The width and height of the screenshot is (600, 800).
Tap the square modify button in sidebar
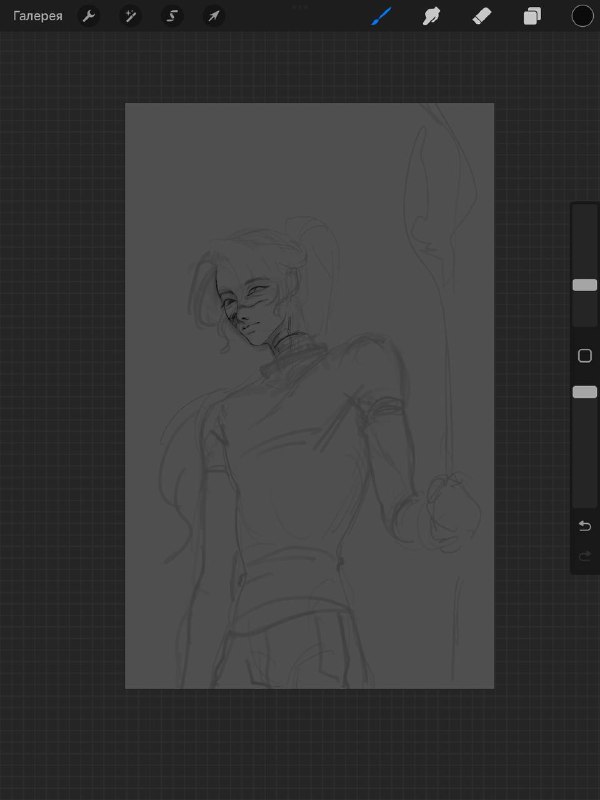[585, 356]
